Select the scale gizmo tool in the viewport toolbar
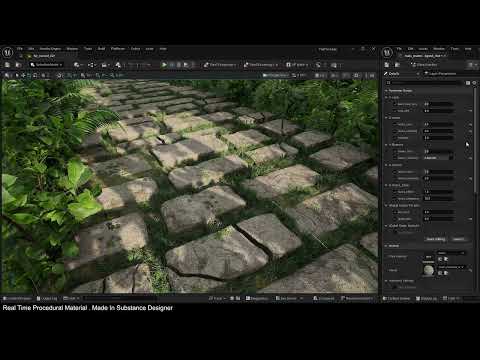Image resolution: width=480 pixels, height=360 pixels. click(35, 76)
